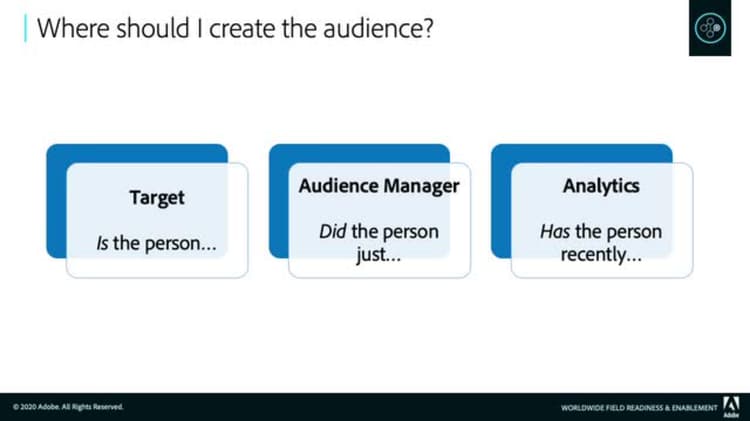Click the text "Has the person recently..."
The image size is (750, 421).
601,243
